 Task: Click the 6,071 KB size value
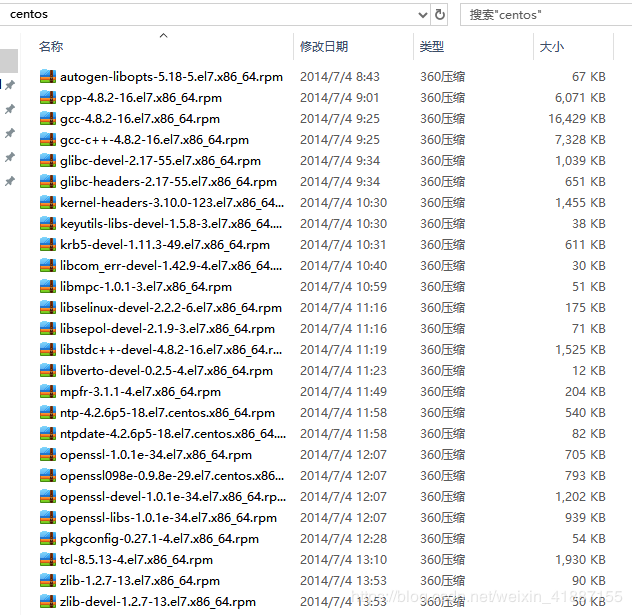(x=580, y=97)
